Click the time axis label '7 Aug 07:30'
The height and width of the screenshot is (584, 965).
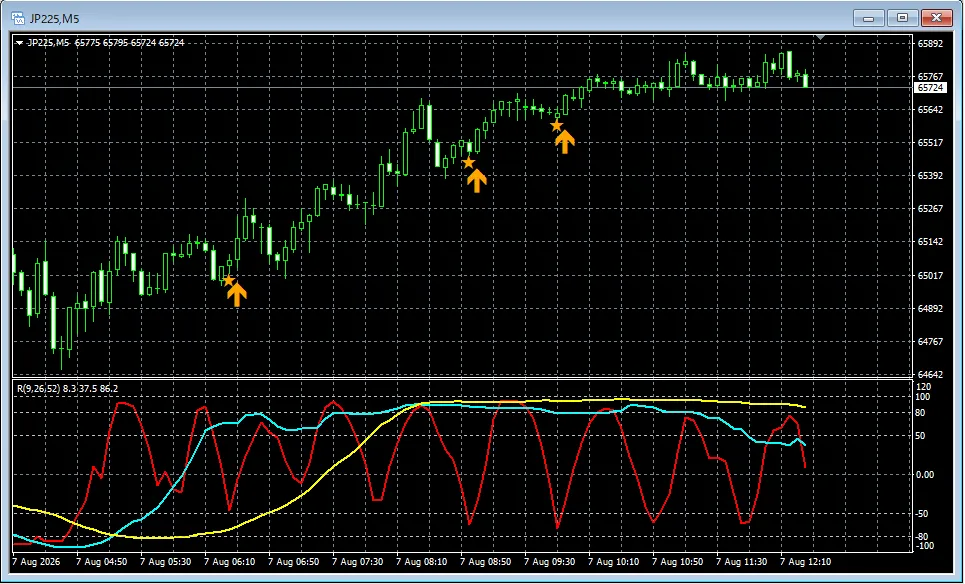(358, 562)
